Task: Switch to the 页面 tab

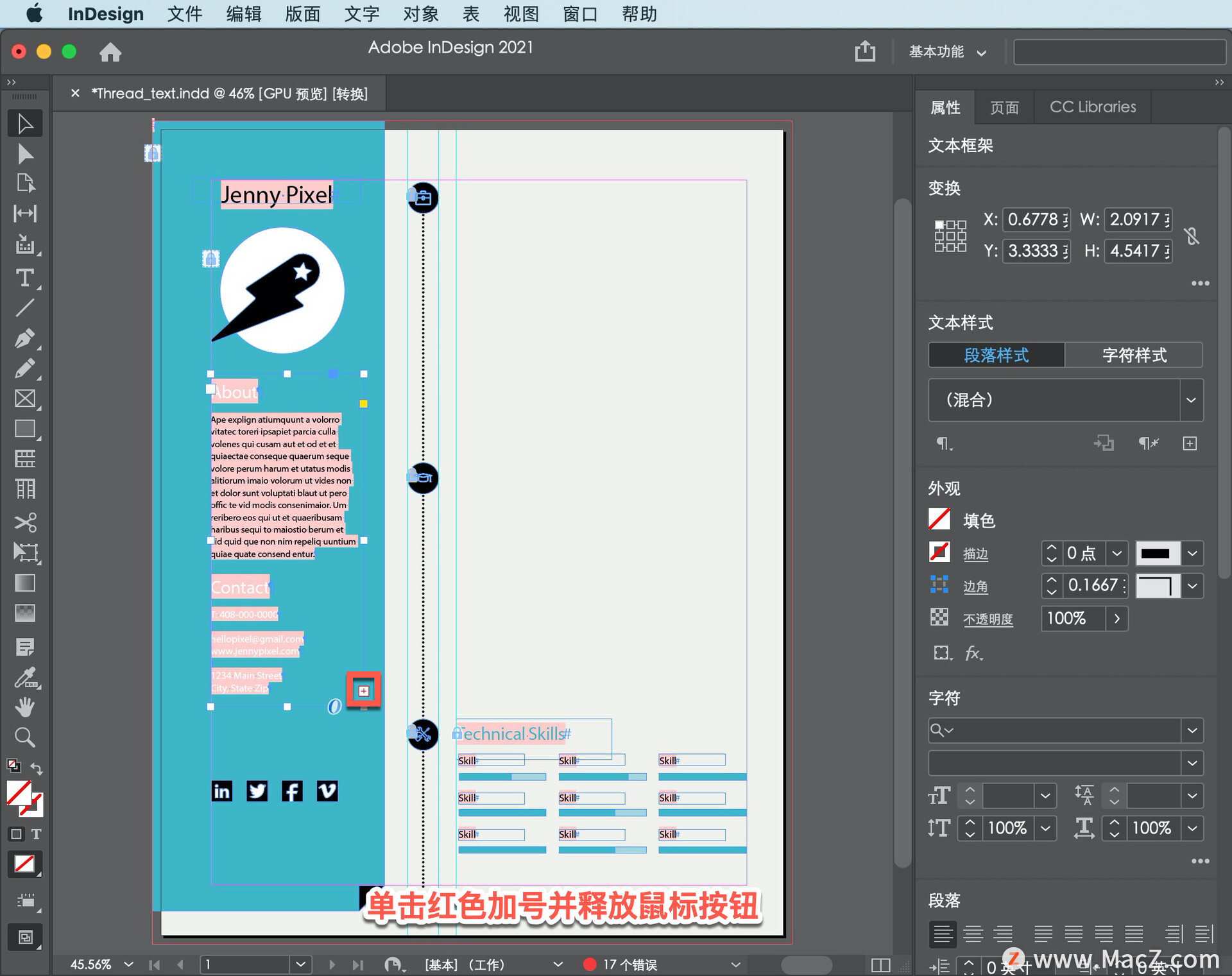Action: pos(1004,107)
